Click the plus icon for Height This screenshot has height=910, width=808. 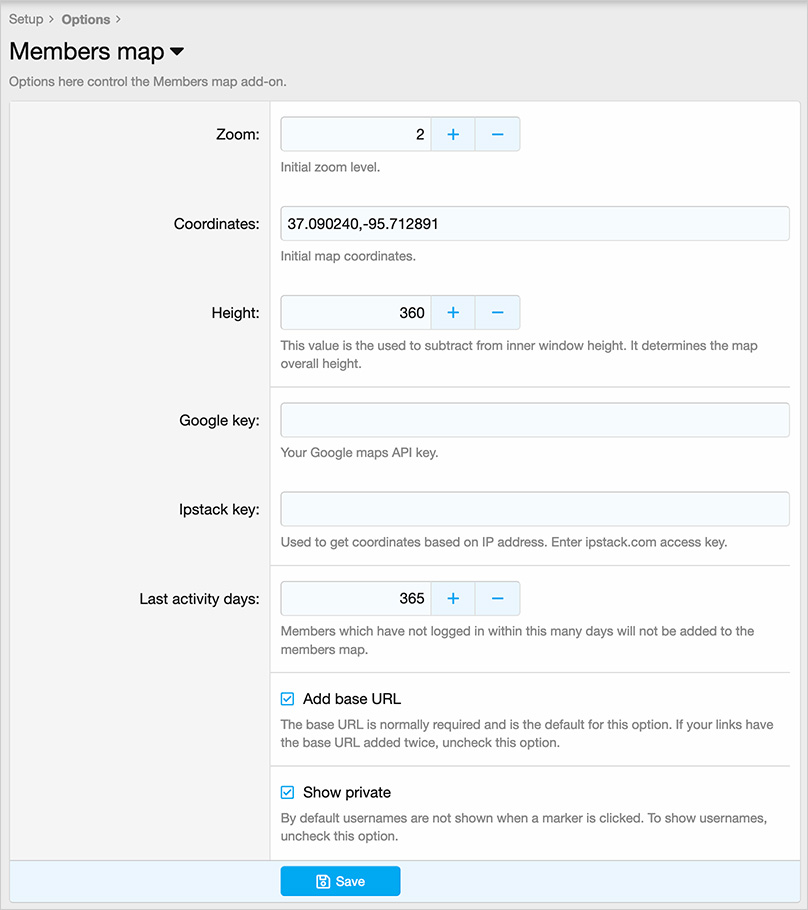click(x=453, y=313)
